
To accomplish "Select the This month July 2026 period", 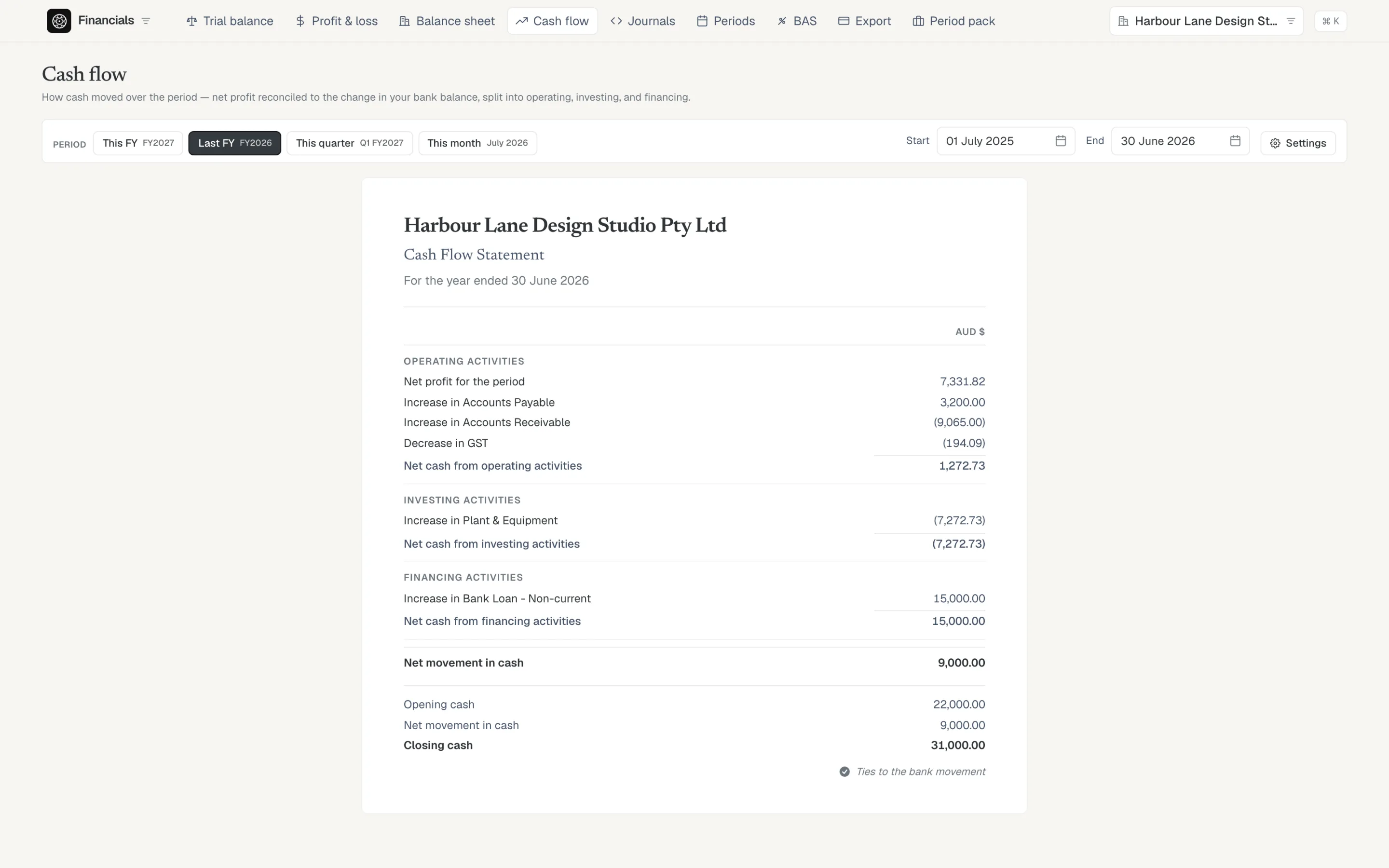I will (477, 143).
